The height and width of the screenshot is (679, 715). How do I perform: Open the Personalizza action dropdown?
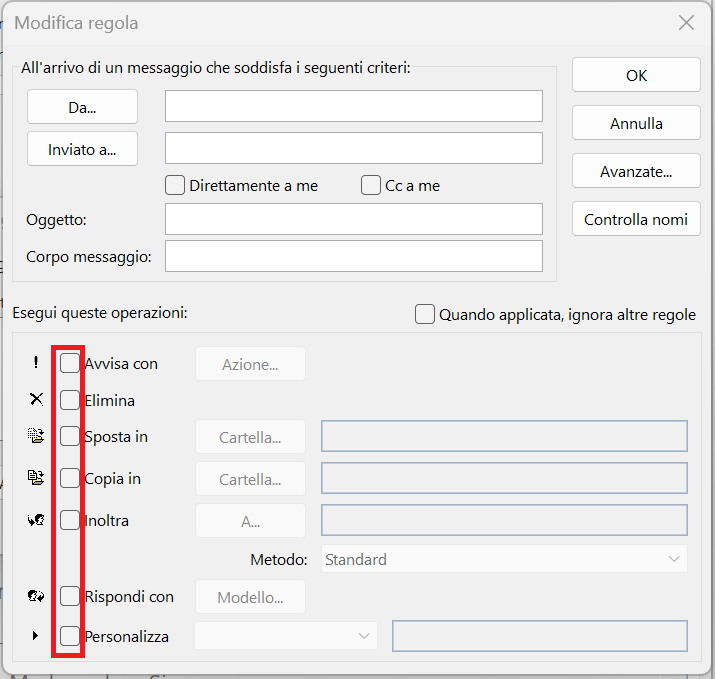286,635
